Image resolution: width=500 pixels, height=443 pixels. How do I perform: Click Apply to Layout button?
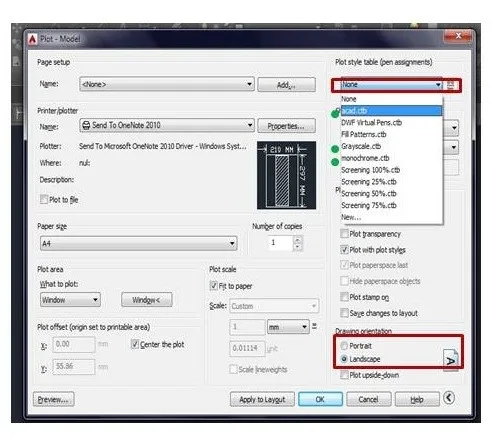point(262,399)
